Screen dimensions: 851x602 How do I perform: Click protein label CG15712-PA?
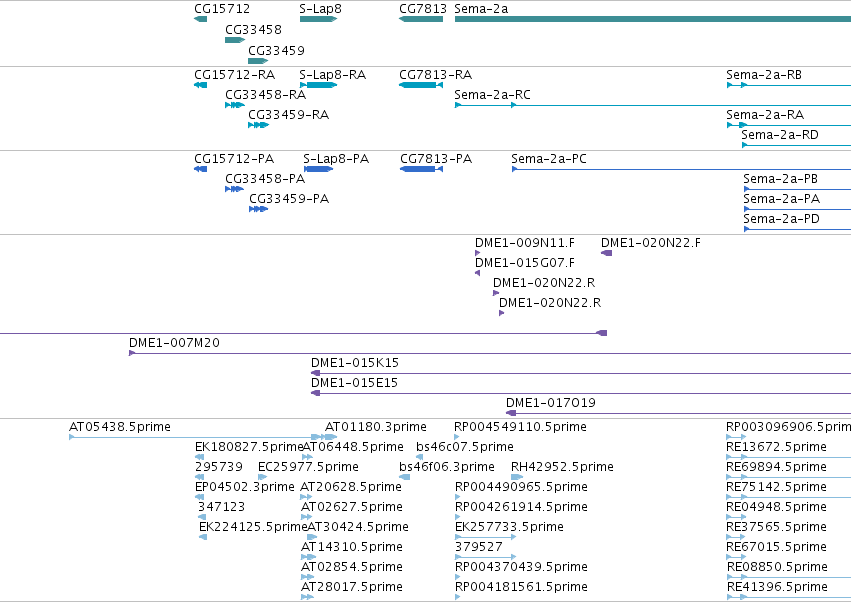coord(234,159)
